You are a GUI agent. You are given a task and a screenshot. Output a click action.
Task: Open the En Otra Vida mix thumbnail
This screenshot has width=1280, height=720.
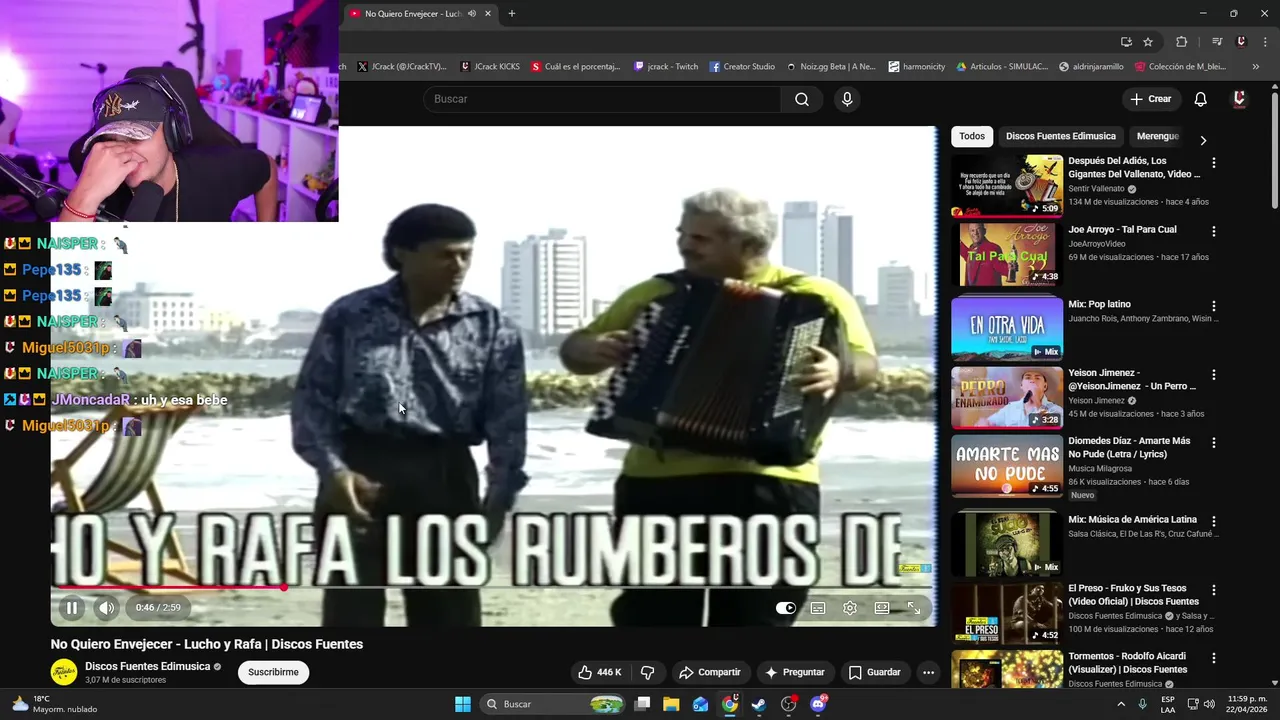coord(1007,328)
